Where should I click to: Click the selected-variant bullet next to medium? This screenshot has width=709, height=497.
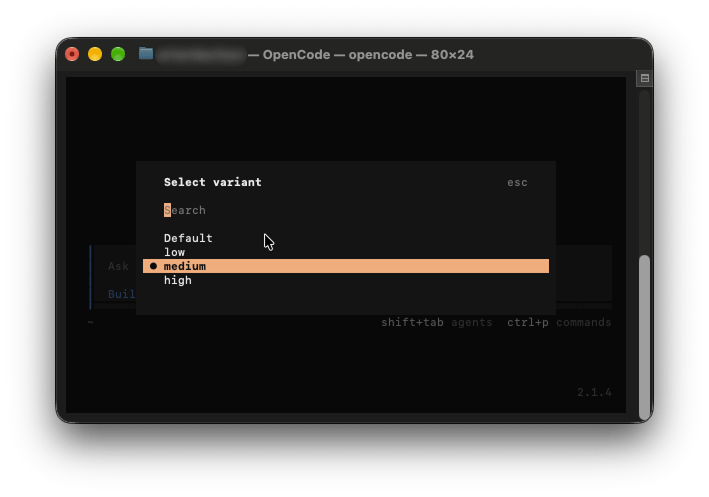point(153,266)
